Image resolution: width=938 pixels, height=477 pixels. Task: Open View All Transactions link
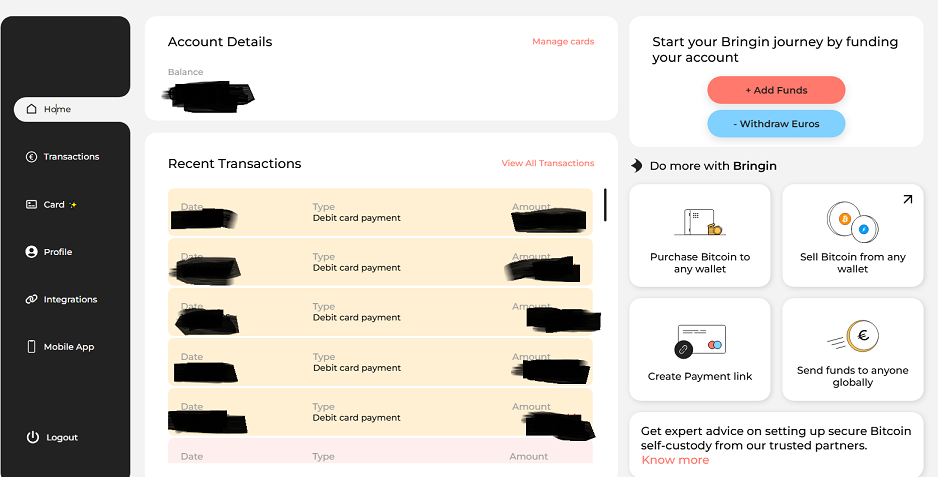click(x=547, y=163)
